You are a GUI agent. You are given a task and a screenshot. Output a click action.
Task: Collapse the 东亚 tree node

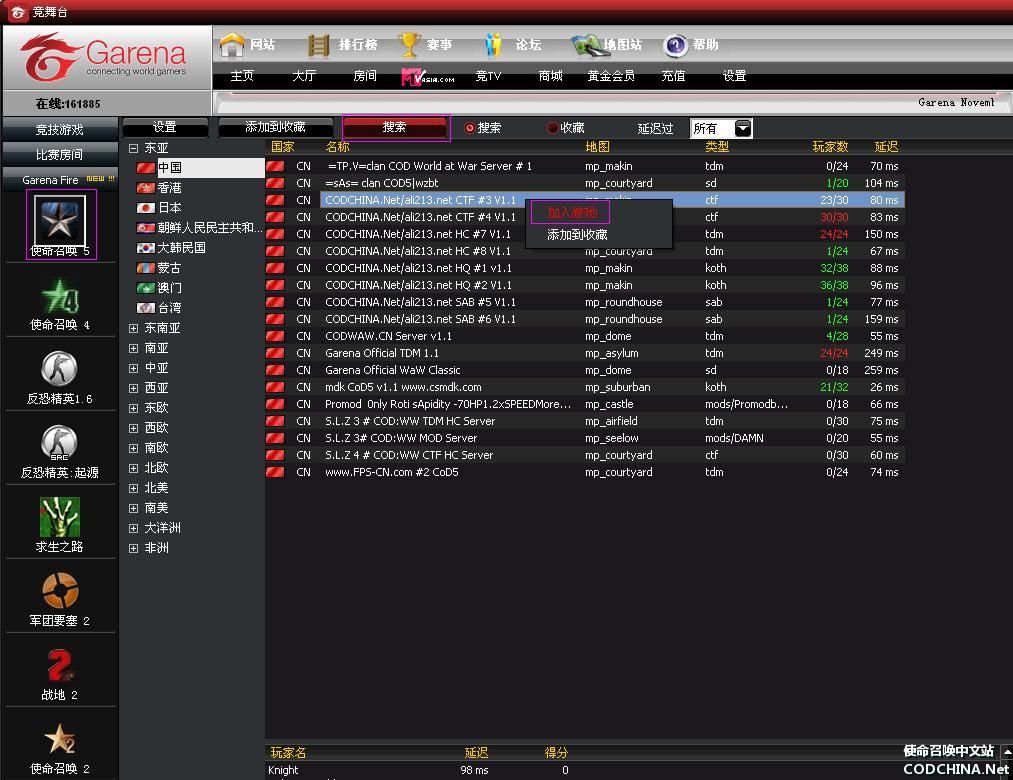tap(133, 148)
